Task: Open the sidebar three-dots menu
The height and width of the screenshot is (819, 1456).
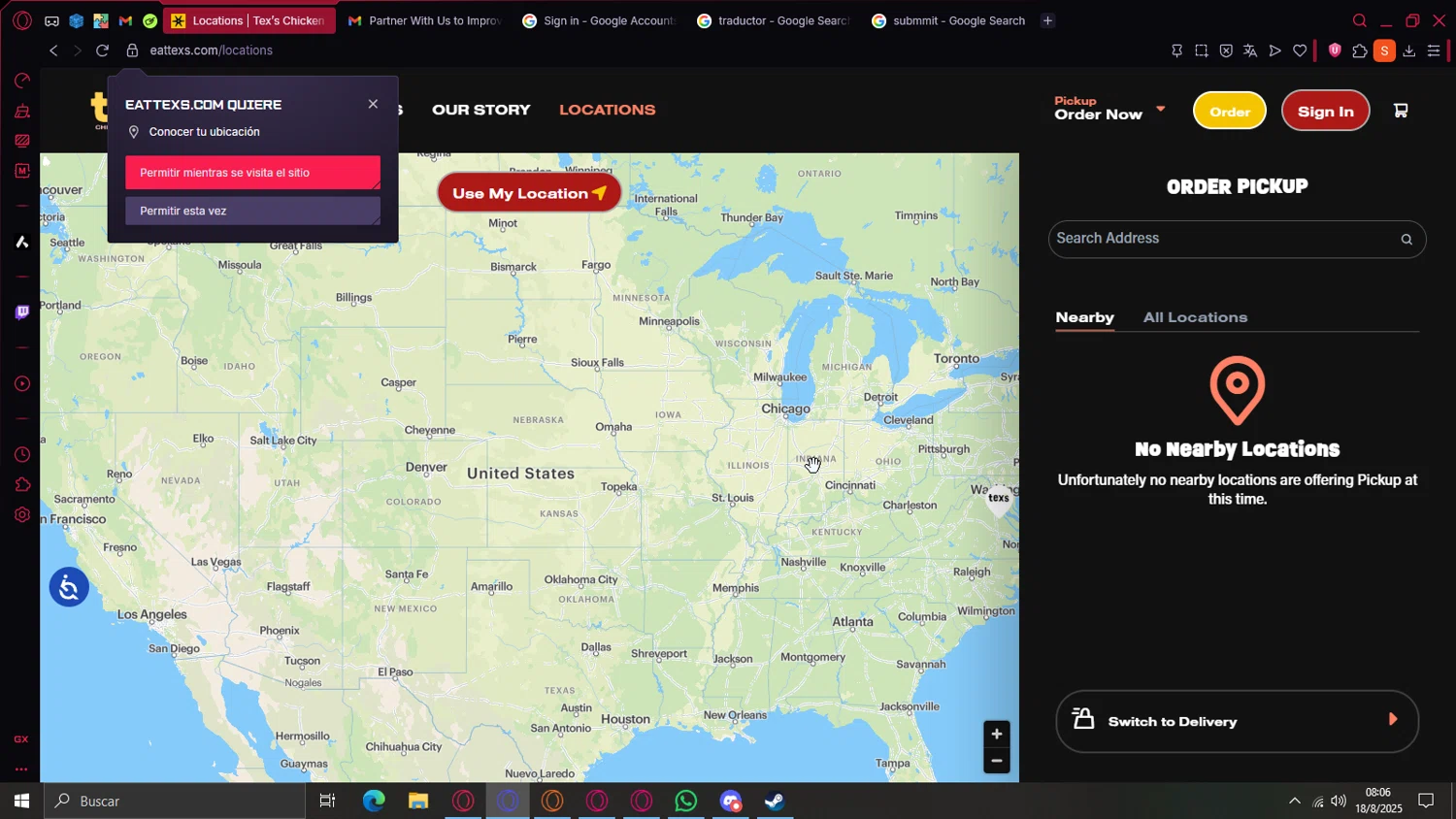Action: tap(21, 770)
